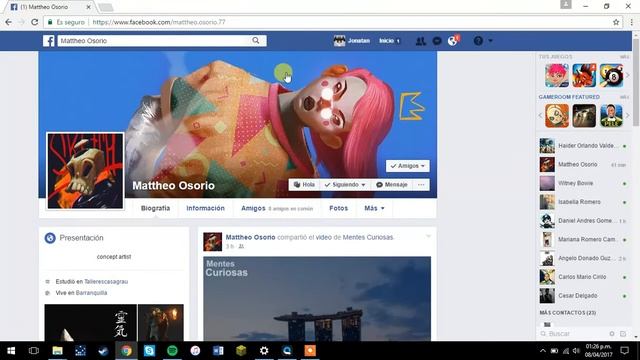Open the Siguiendo dropdown

[x=345, y=184]
